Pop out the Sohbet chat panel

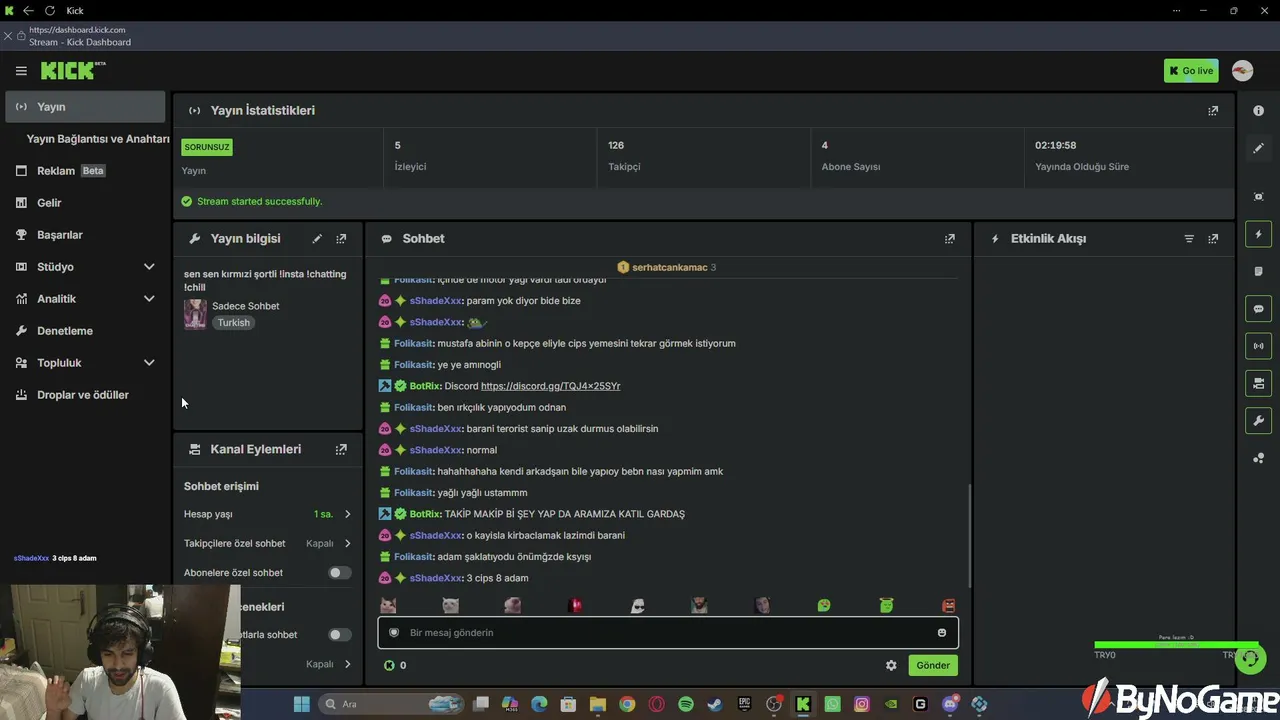tap(950, 239)
